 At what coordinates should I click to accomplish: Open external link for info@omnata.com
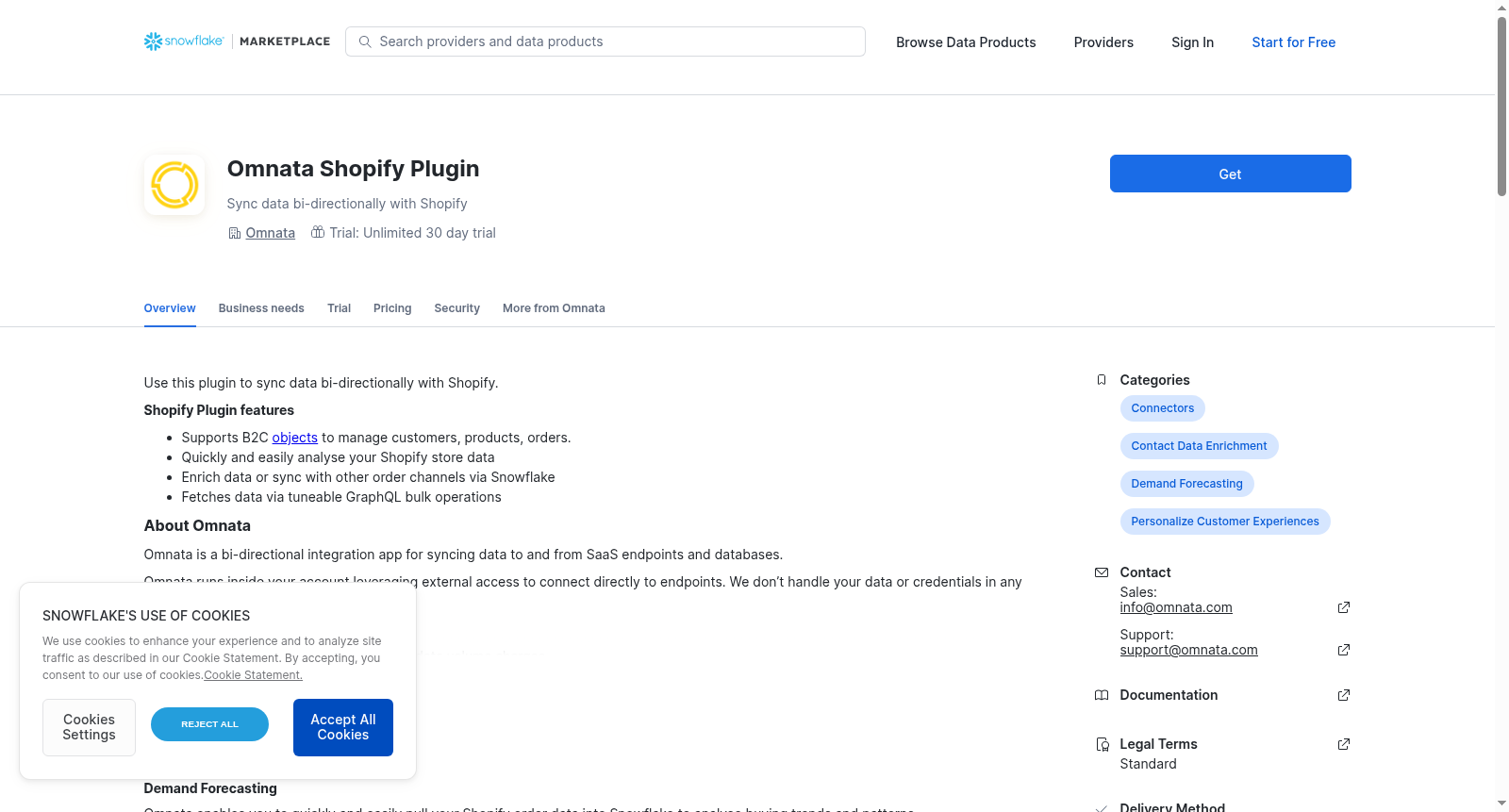[1344, 607]
